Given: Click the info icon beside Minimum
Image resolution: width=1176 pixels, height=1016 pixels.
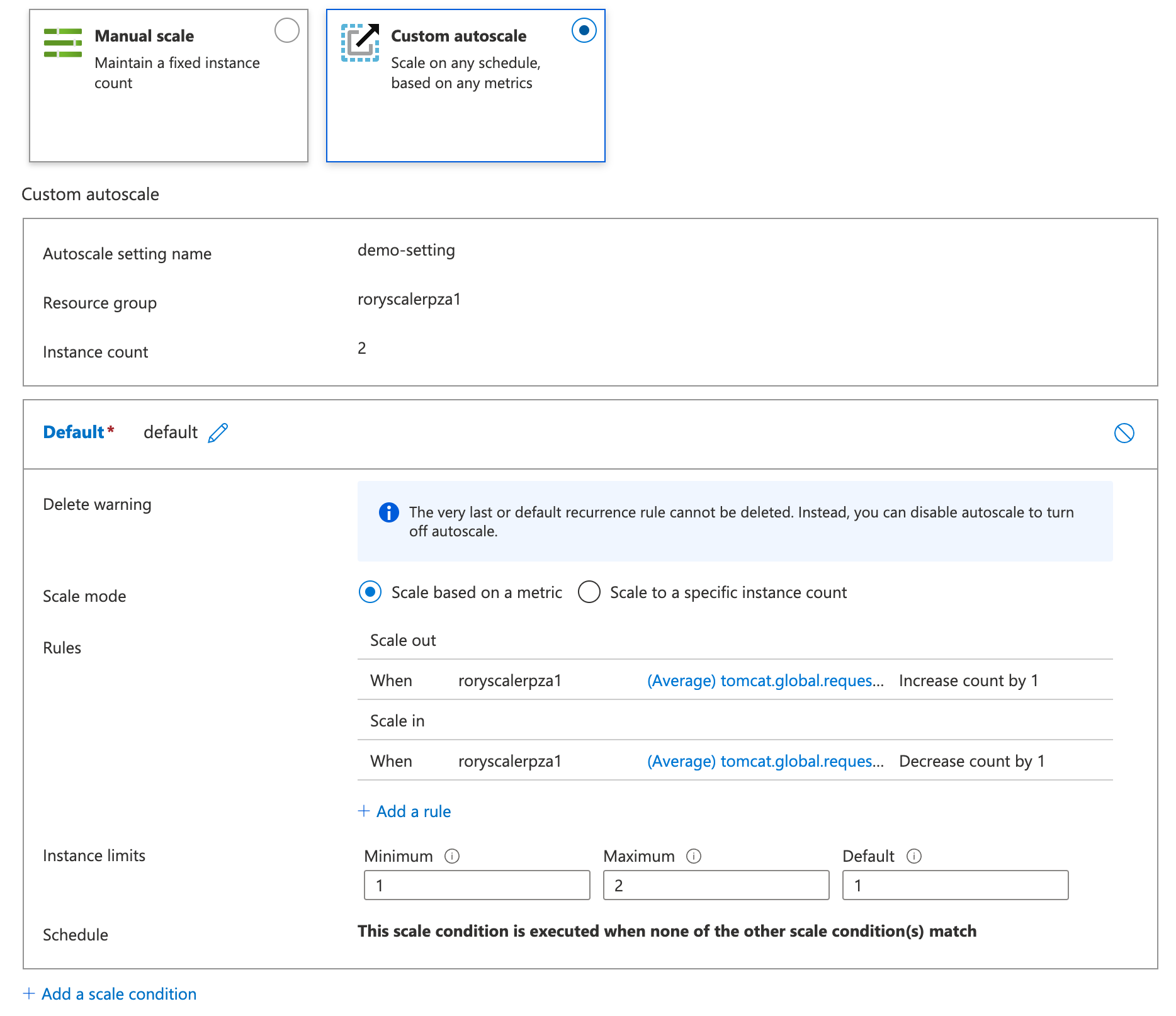Looking at the screenshot, I should (x=452, y=856).
